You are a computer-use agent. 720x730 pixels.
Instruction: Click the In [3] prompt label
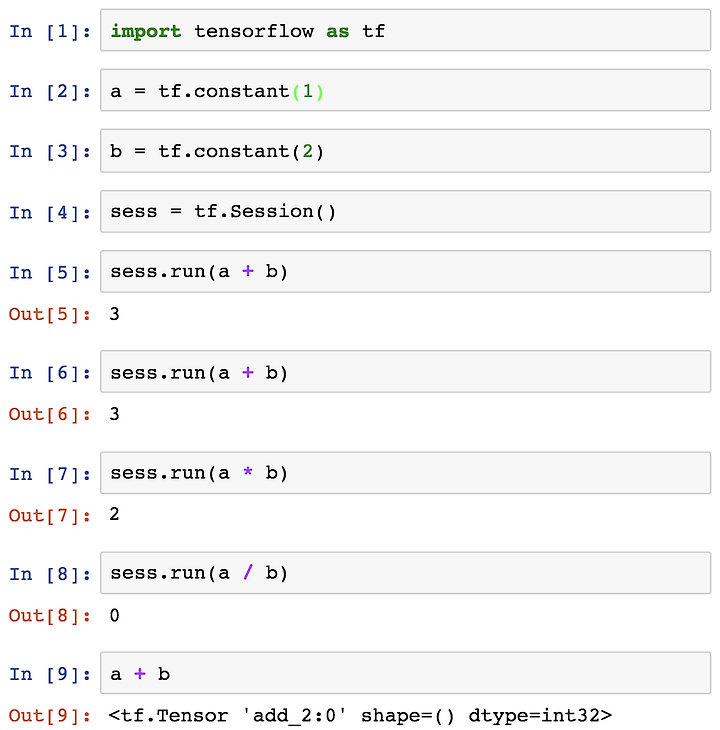50,152
